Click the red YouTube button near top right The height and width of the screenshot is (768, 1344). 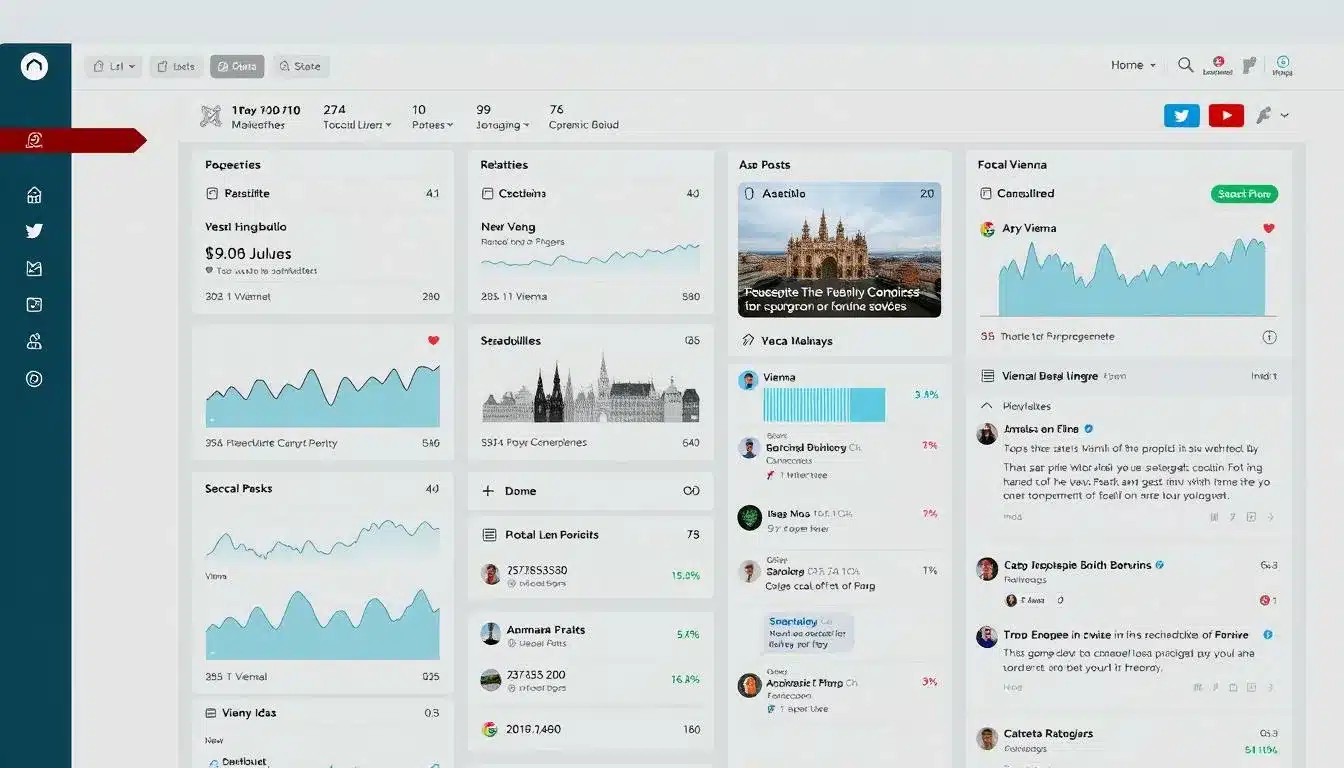[1226, 115]
